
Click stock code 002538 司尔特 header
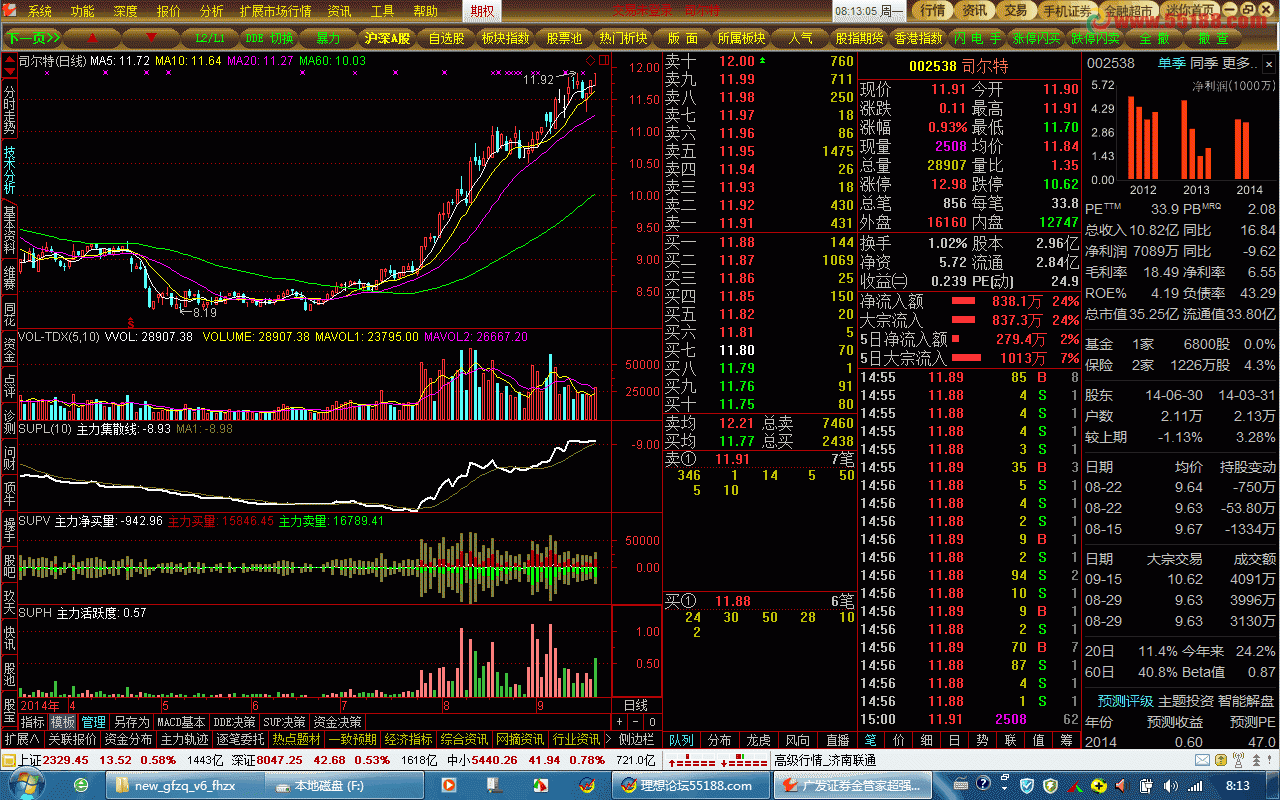tap(958, 66)
